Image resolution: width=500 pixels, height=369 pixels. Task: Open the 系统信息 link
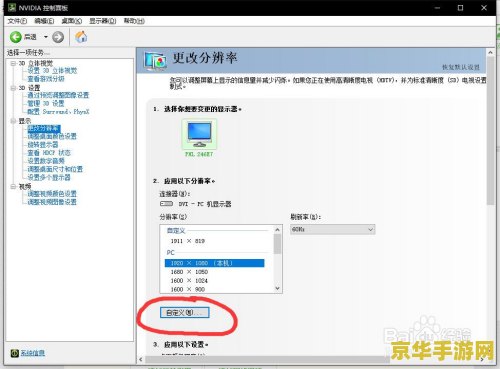[x=33, y=353]
